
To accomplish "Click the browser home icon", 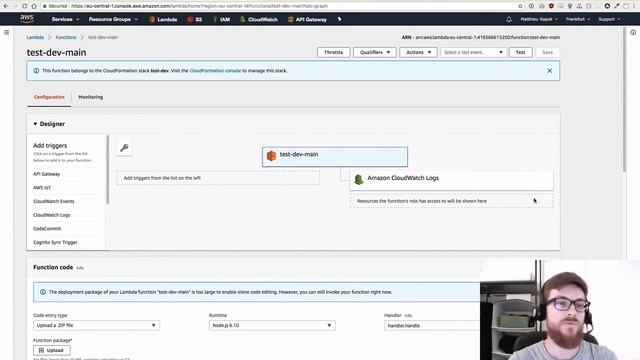I will (x=34, y=6).
